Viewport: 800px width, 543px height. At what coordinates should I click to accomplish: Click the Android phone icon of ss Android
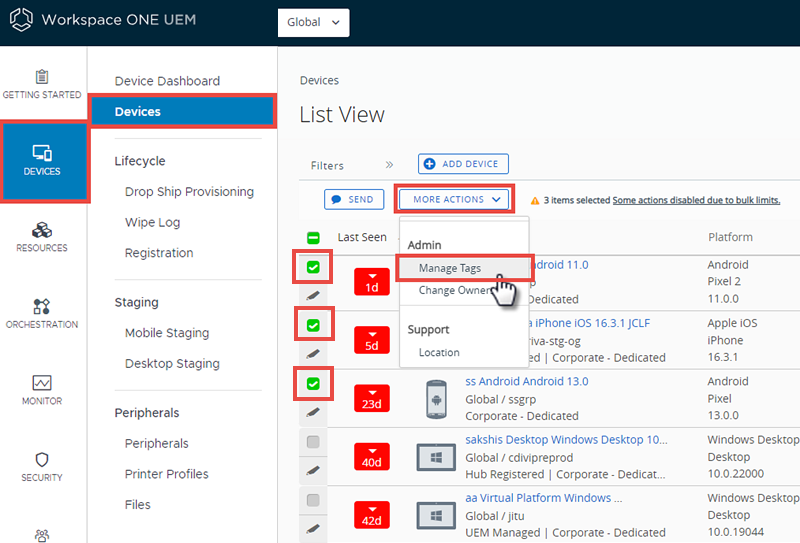(436, 399)
